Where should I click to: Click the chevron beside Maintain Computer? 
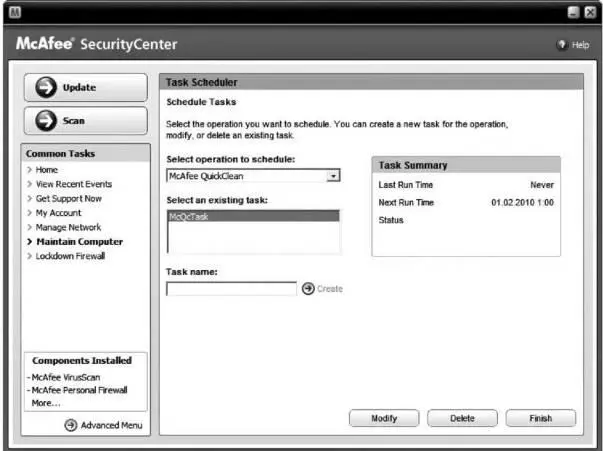click(x=30, y=241)
